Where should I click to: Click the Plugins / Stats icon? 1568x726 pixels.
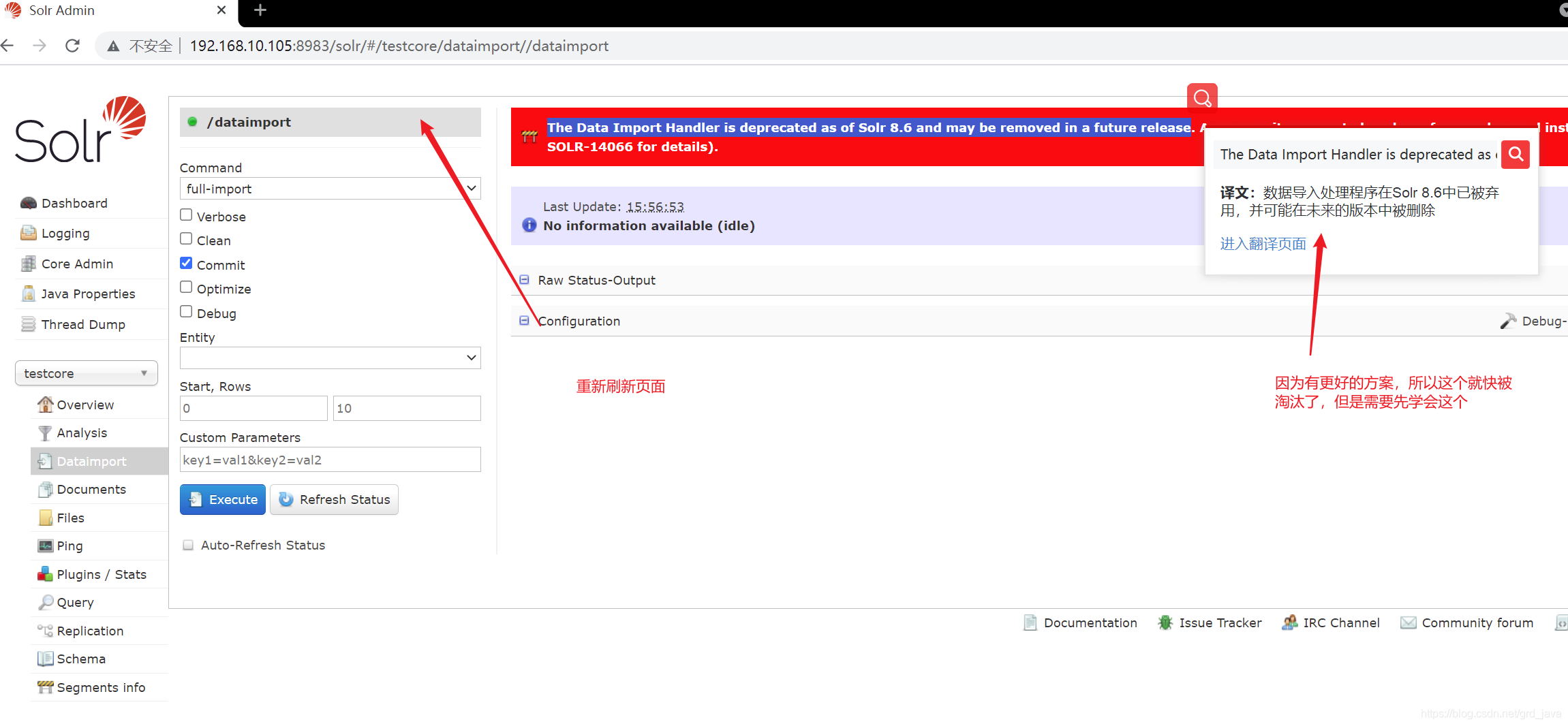coord(45,574)
